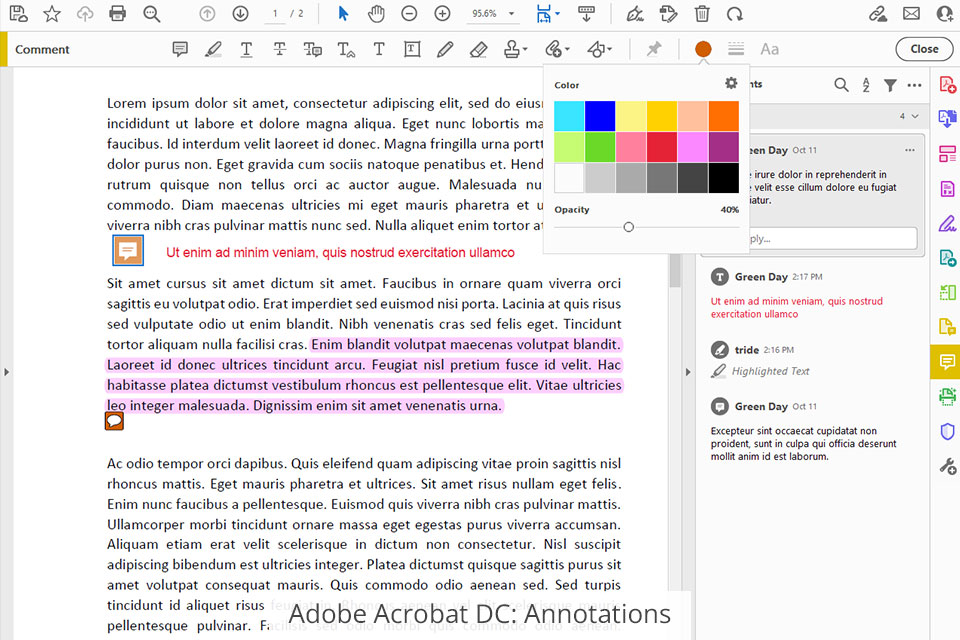Image resolution: width=960 pixels, height=640 pixels.
Task: Open color palette settings gear
Action: [731, 83]
